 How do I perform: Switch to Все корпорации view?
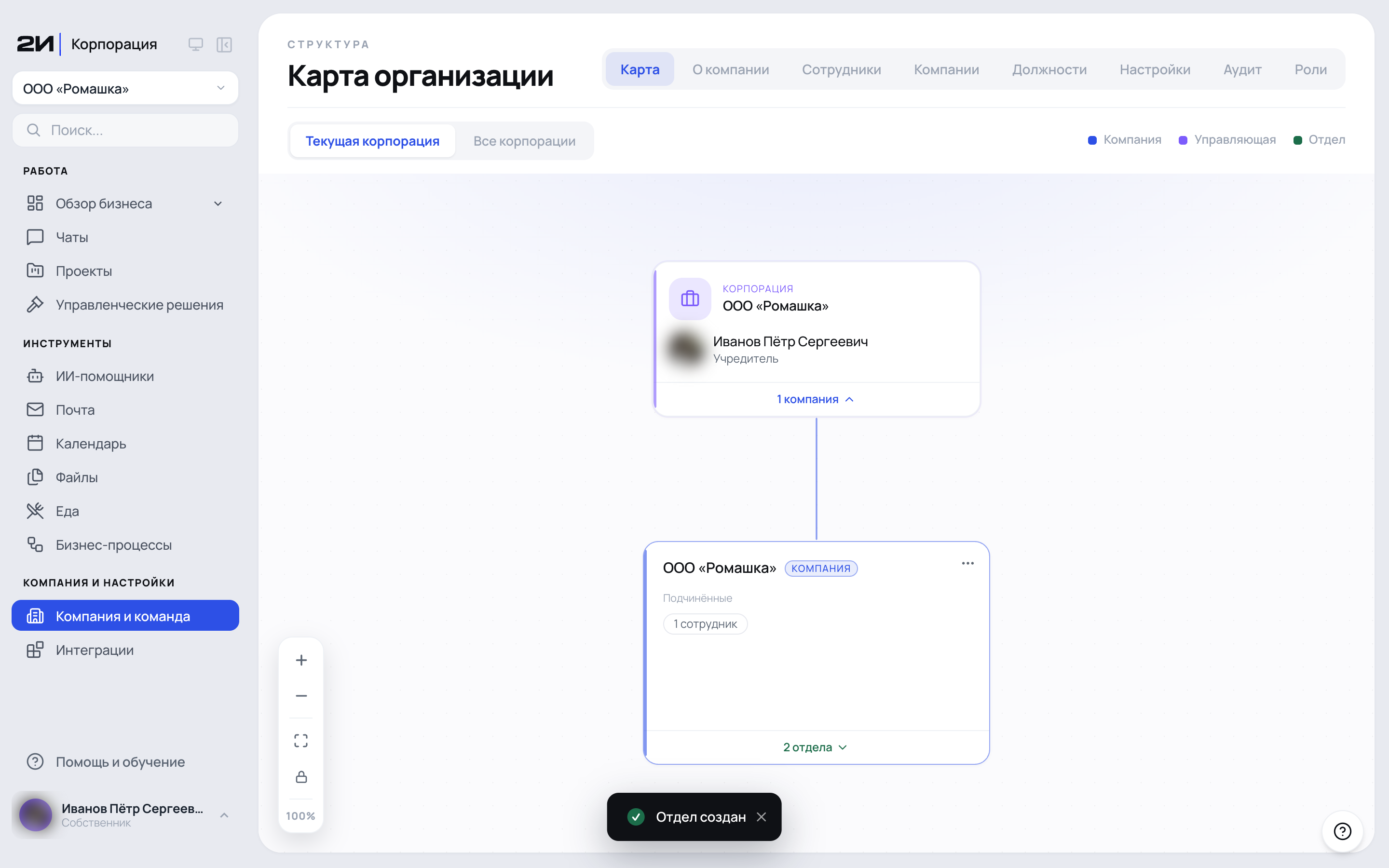tap(524, 141)
